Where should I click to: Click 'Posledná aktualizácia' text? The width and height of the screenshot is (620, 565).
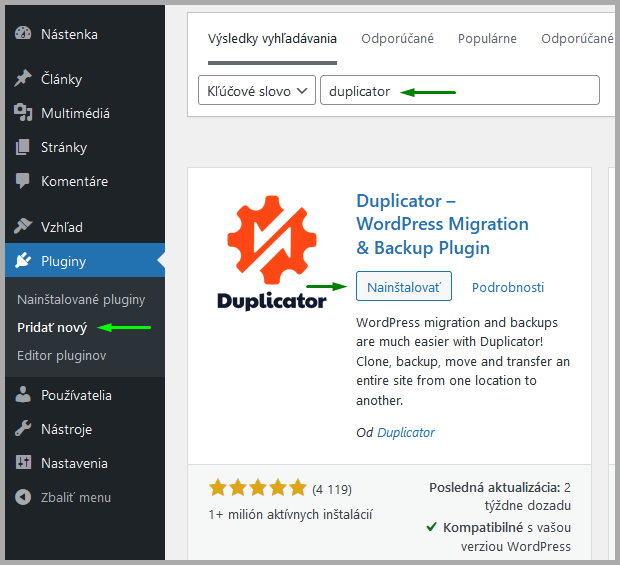click(495, 488)
